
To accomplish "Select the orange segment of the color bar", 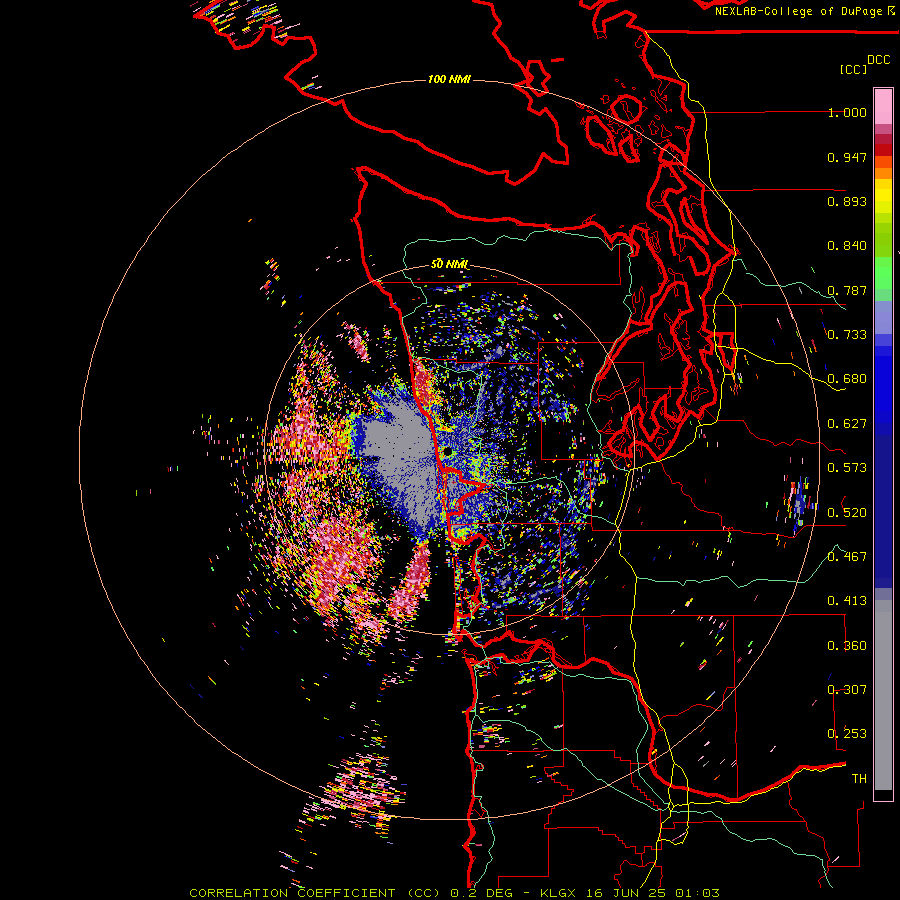I will pyautogui.click(x=883, y=168).
